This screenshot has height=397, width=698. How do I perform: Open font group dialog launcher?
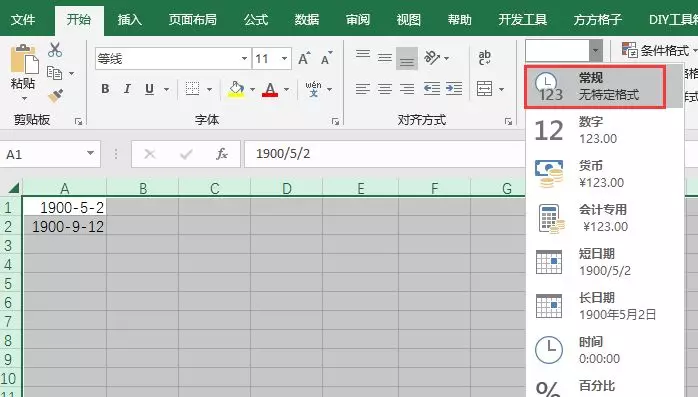click(x=335, y=121)
